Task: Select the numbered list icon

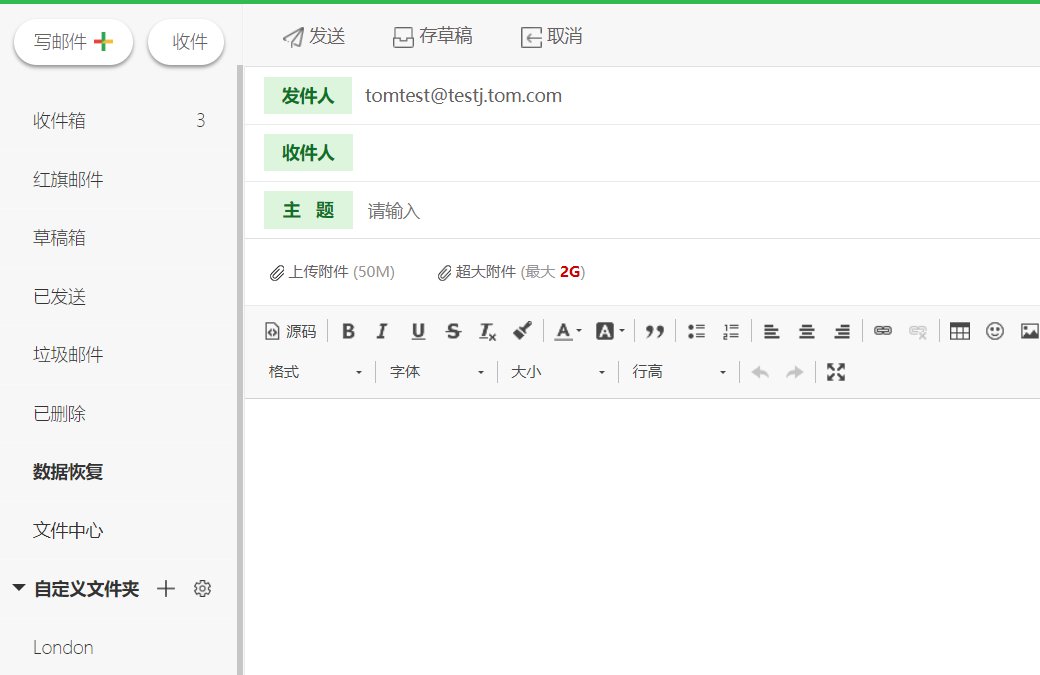Action: [x=731, y=331]
